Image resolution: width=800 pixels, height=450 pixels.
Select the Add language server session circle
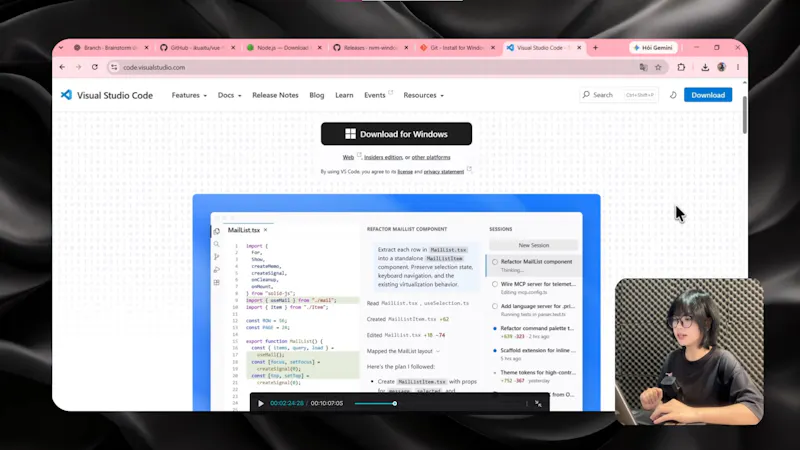(x=495, y=306)
